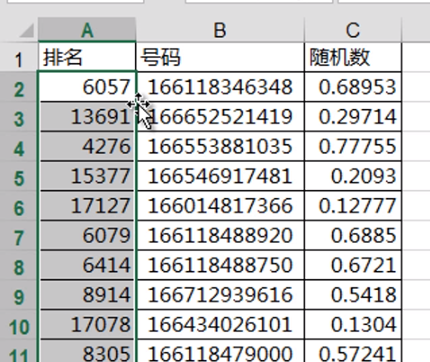Screen dimensions: 430x362
Task: Select cell containing 15377
Action: 87,176
